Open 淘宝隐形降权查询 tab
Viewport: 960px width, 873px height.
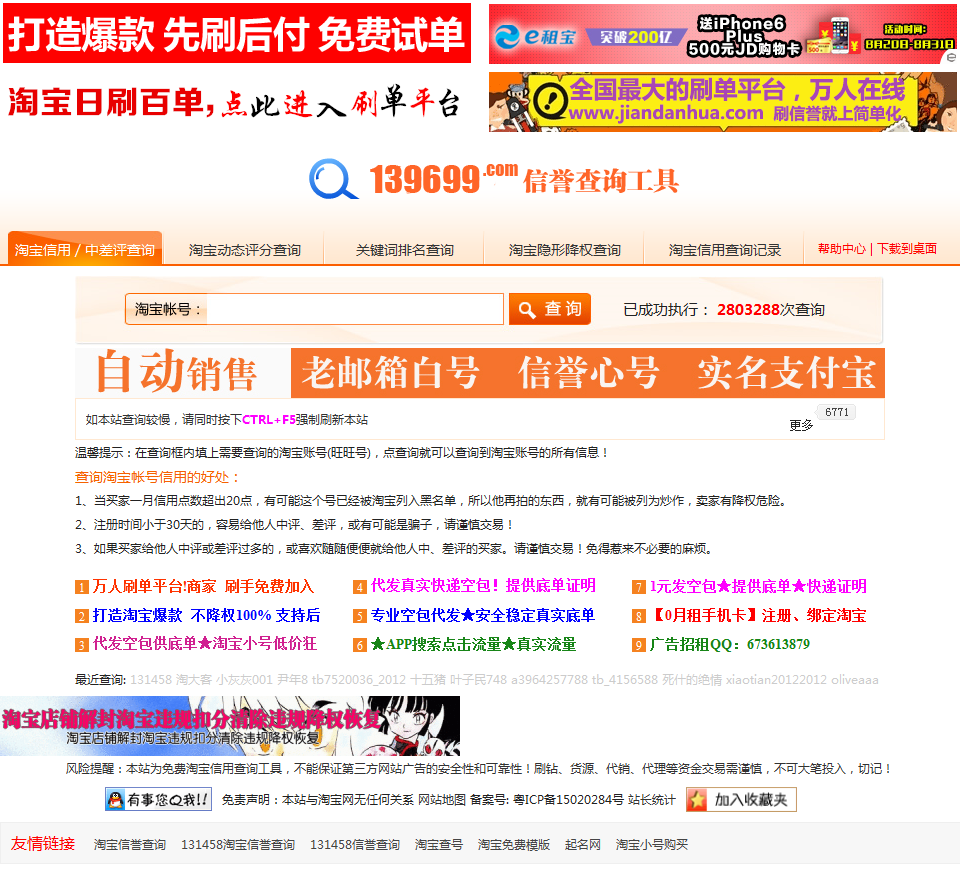[x=564, y=250]
